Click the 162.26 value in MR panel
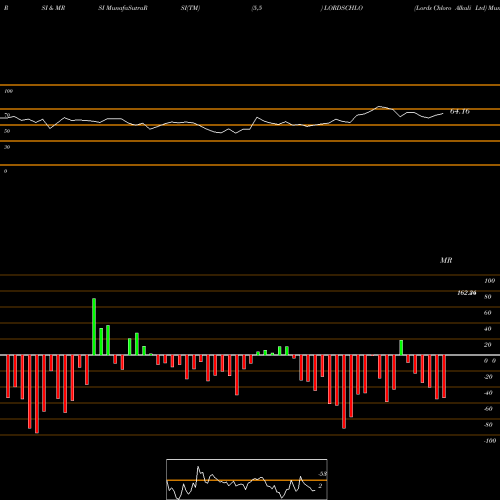The width and height of the screenshot is (500, 500). coord(467,293)
